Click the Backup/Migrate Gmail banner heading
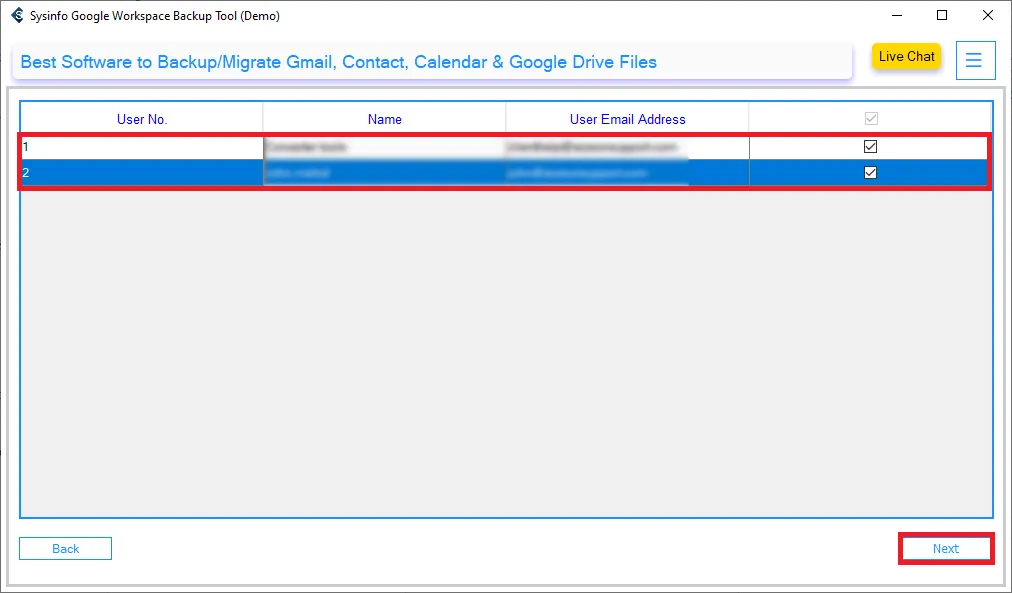 click(339, 62)
